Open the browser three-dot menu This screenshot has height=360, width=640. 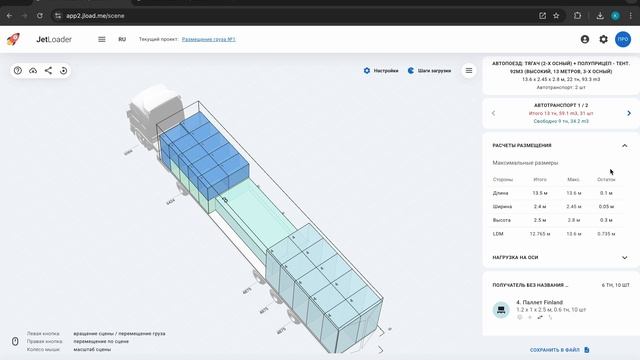point(631,16)
